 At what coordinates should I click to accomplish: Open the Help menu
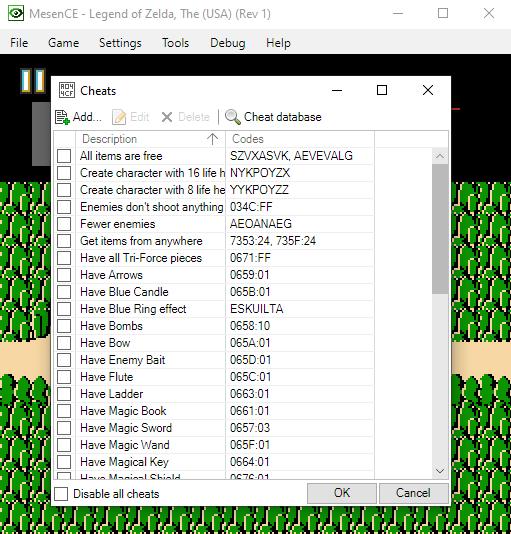click(x=278, y=43)
